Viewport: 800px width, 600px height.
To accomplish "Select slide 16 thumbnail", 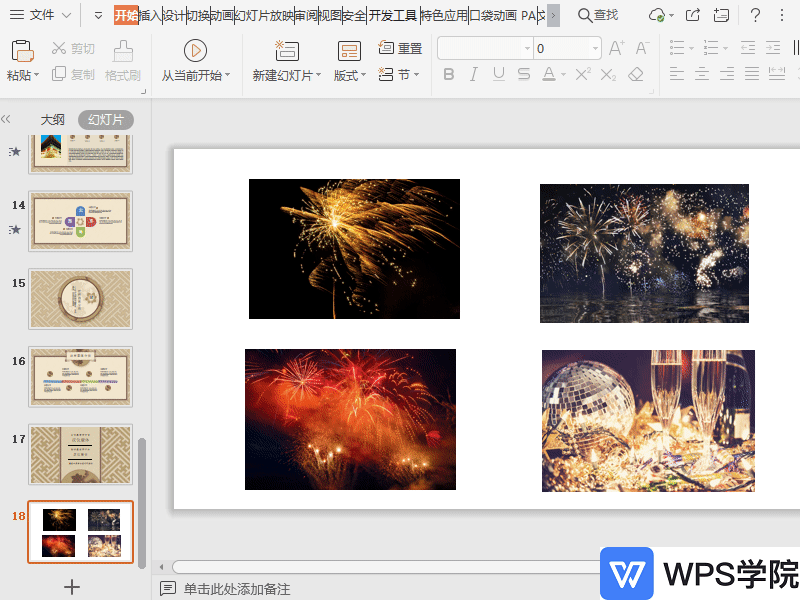I will [81, 377].
